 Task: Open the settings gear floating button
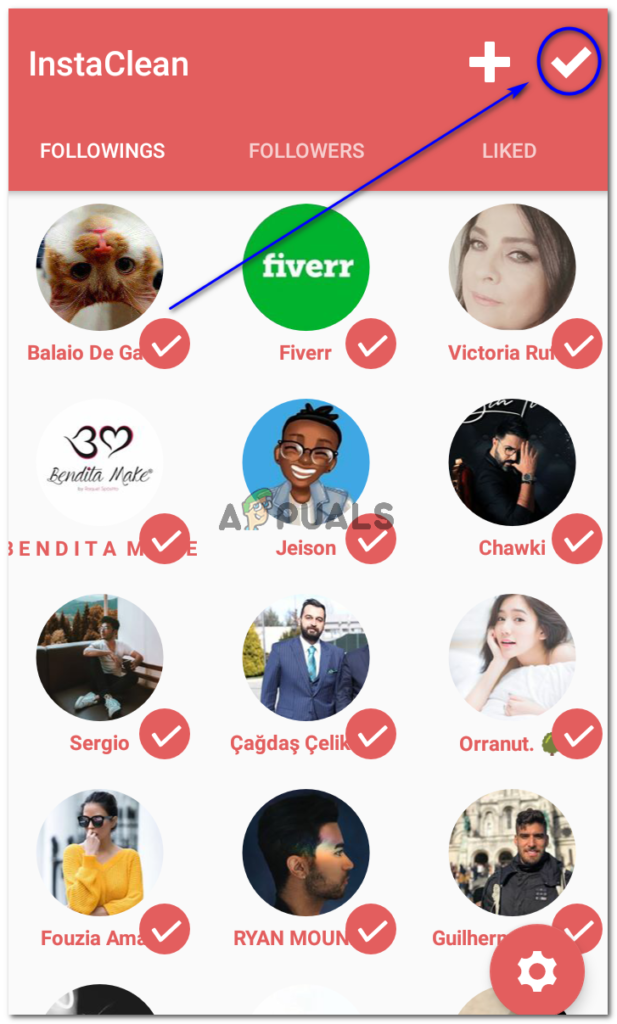tap(537, 971)
